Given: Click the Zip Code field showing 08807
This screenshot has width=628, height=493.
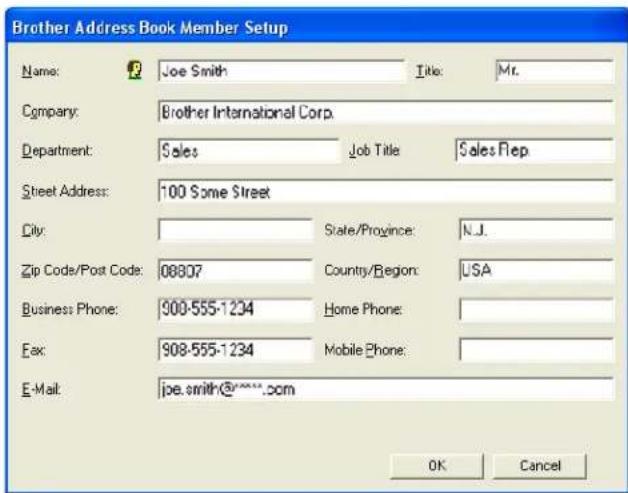Looking at the screenshot, I should pos(235,271).
